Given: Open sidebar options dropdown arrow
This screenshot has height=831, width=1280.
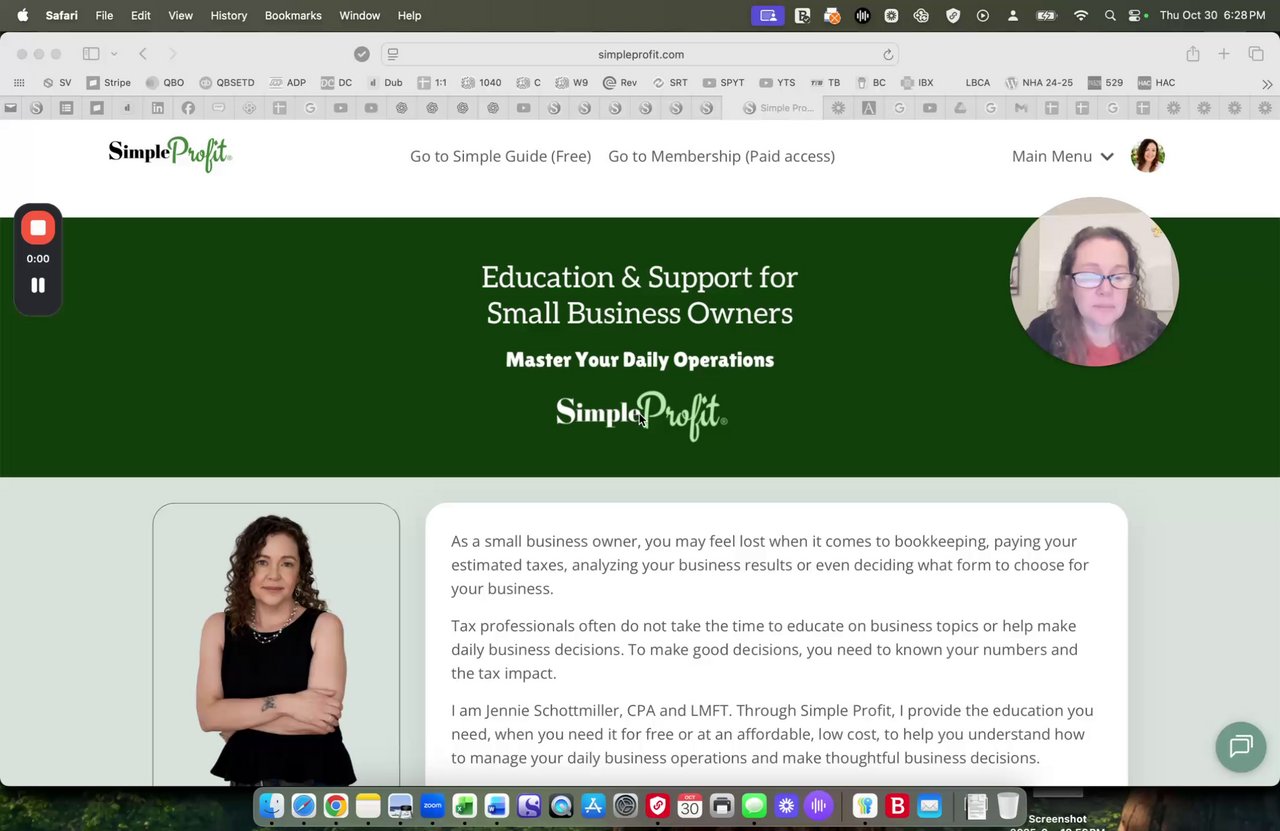Looking at the screenshot, I should [x=114, y=54].
